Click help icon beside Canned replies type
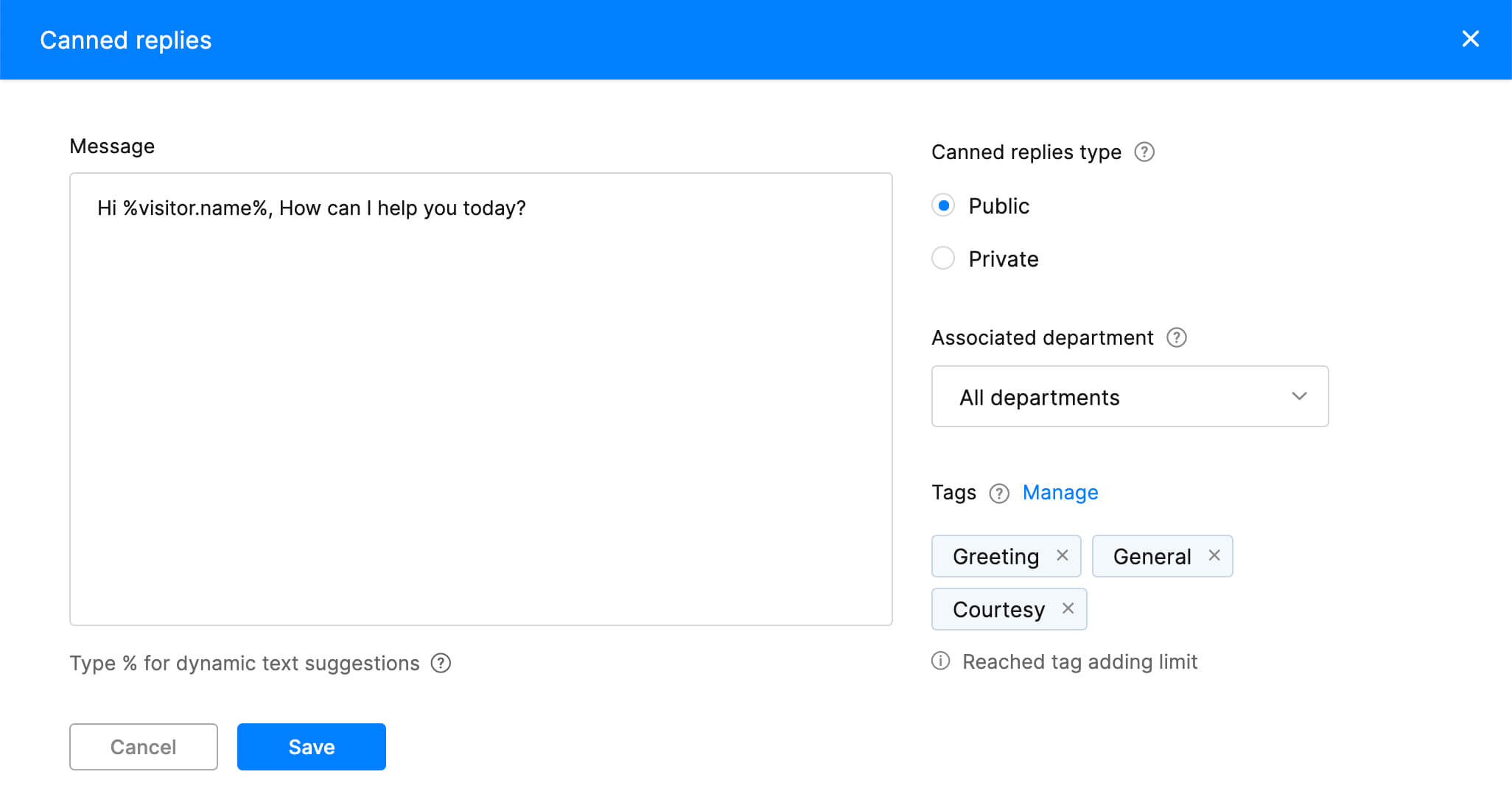Screen dimensions: 1512x794 1144,152
